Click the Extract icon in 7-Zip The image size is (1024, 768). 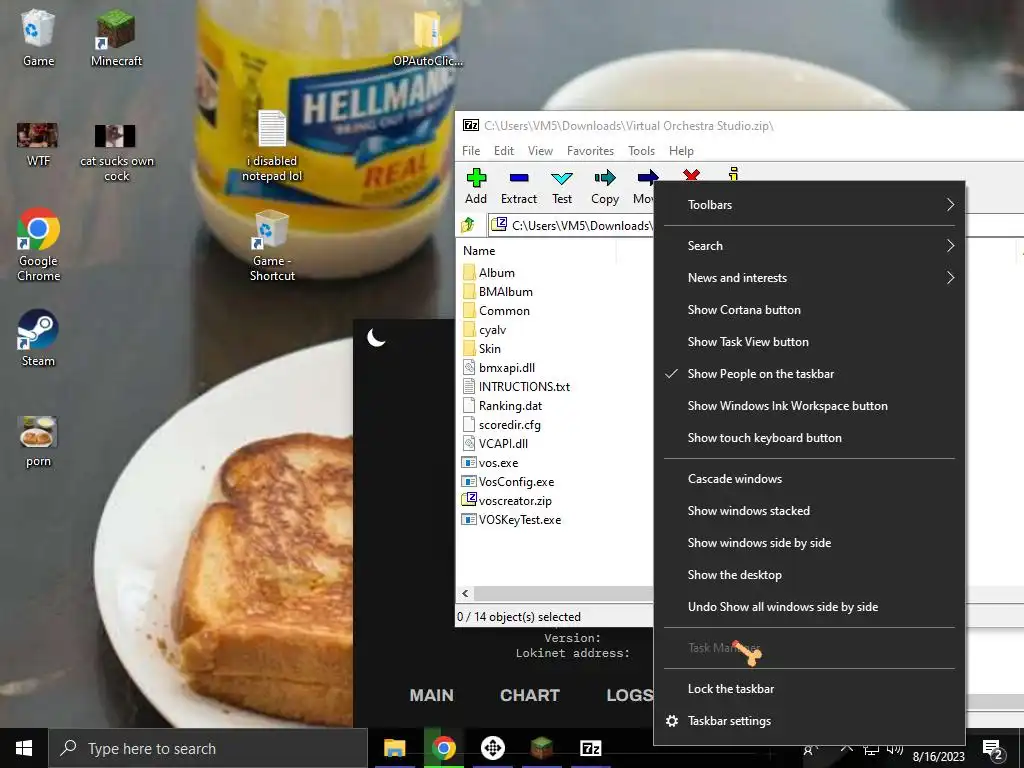[x=519, y=178]
